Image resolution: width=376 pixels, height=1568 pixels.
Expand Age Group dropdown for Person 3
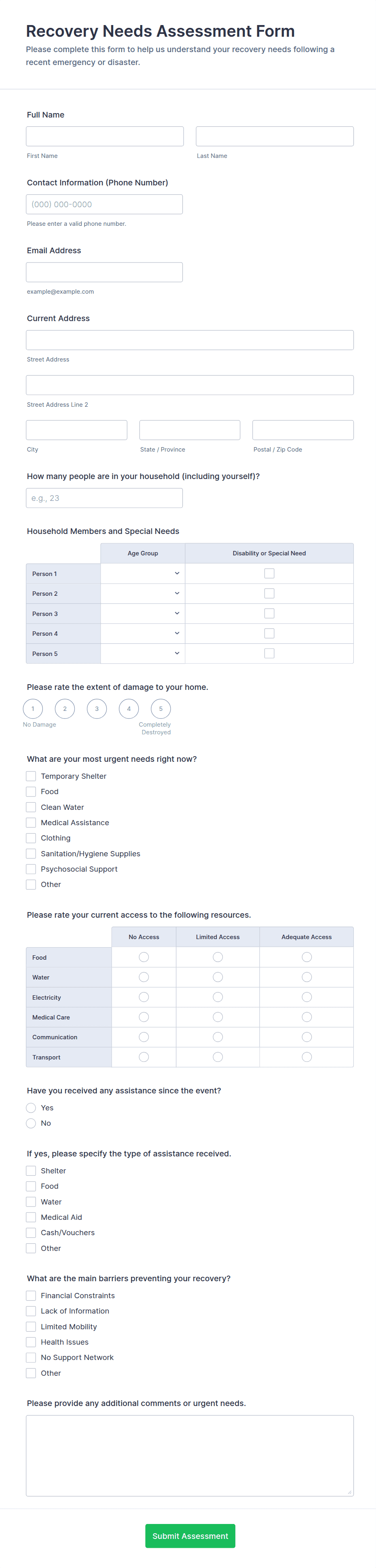[143, 614]
